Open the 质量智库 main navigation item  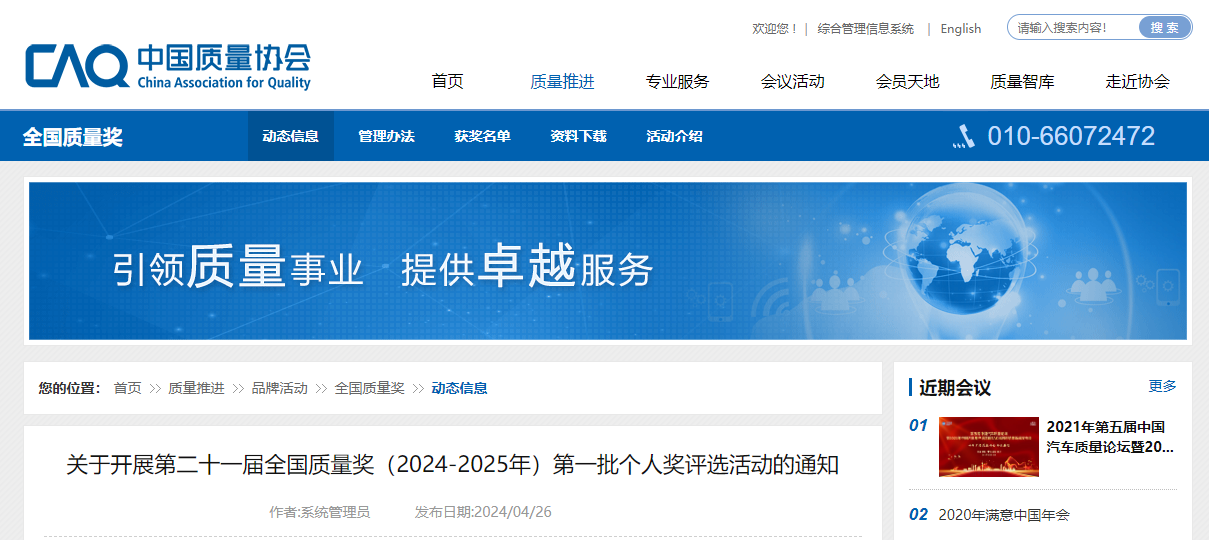point(1022,82)
